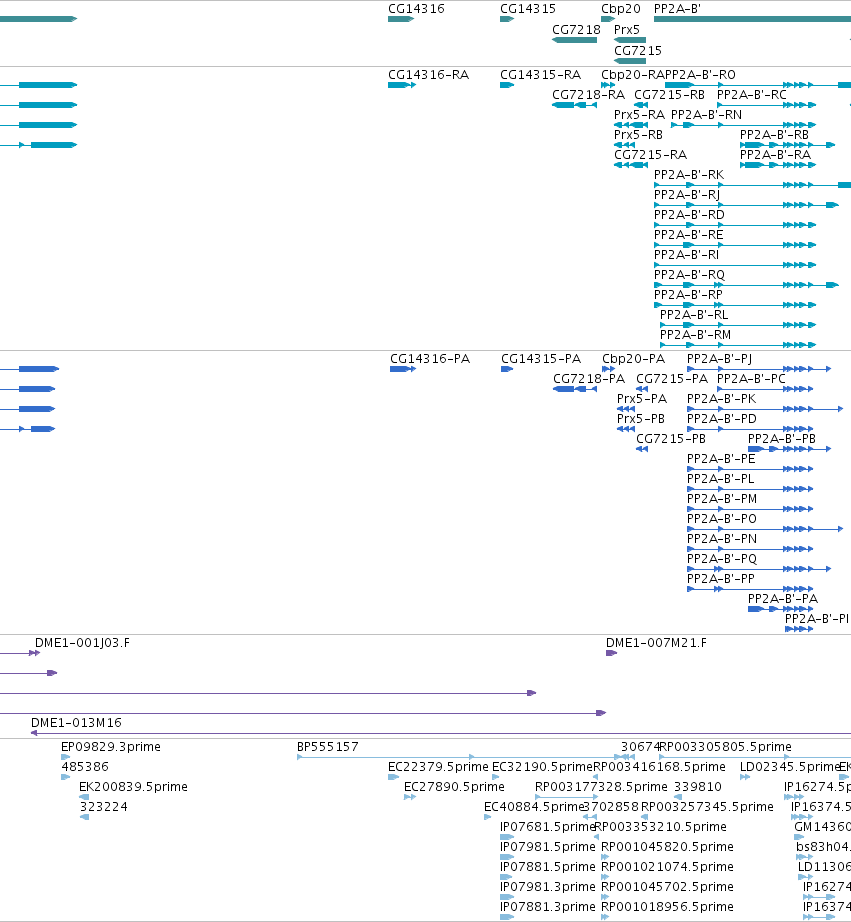The height and width of the screenshot is (922, 851).
Task: Click transcript PP2A-B'-RC
Action: click(752, 95)
